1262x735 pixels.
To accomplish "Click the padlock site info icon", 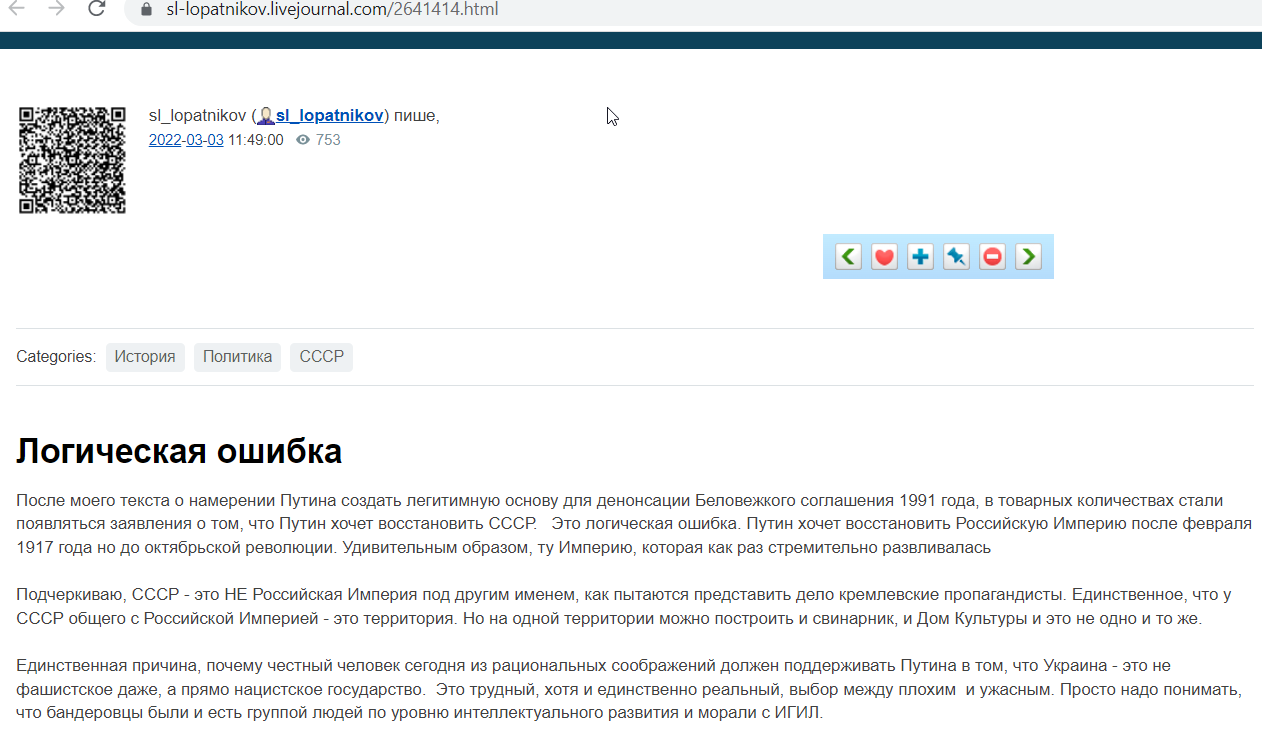I will coord(147,10).
